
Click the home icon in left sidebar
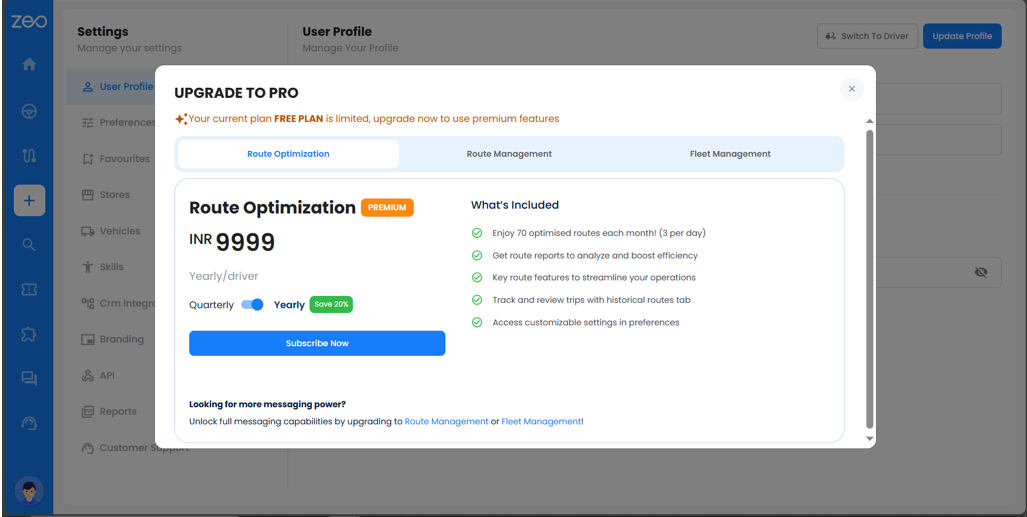(29, 64)
